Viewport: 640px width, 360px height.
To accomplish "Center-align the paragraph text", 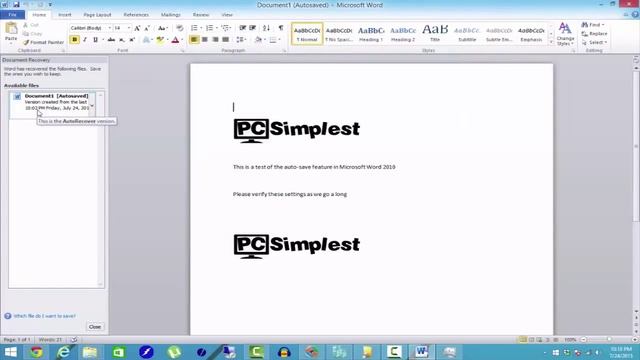I will pyautogui.click(x=204, y=40).
